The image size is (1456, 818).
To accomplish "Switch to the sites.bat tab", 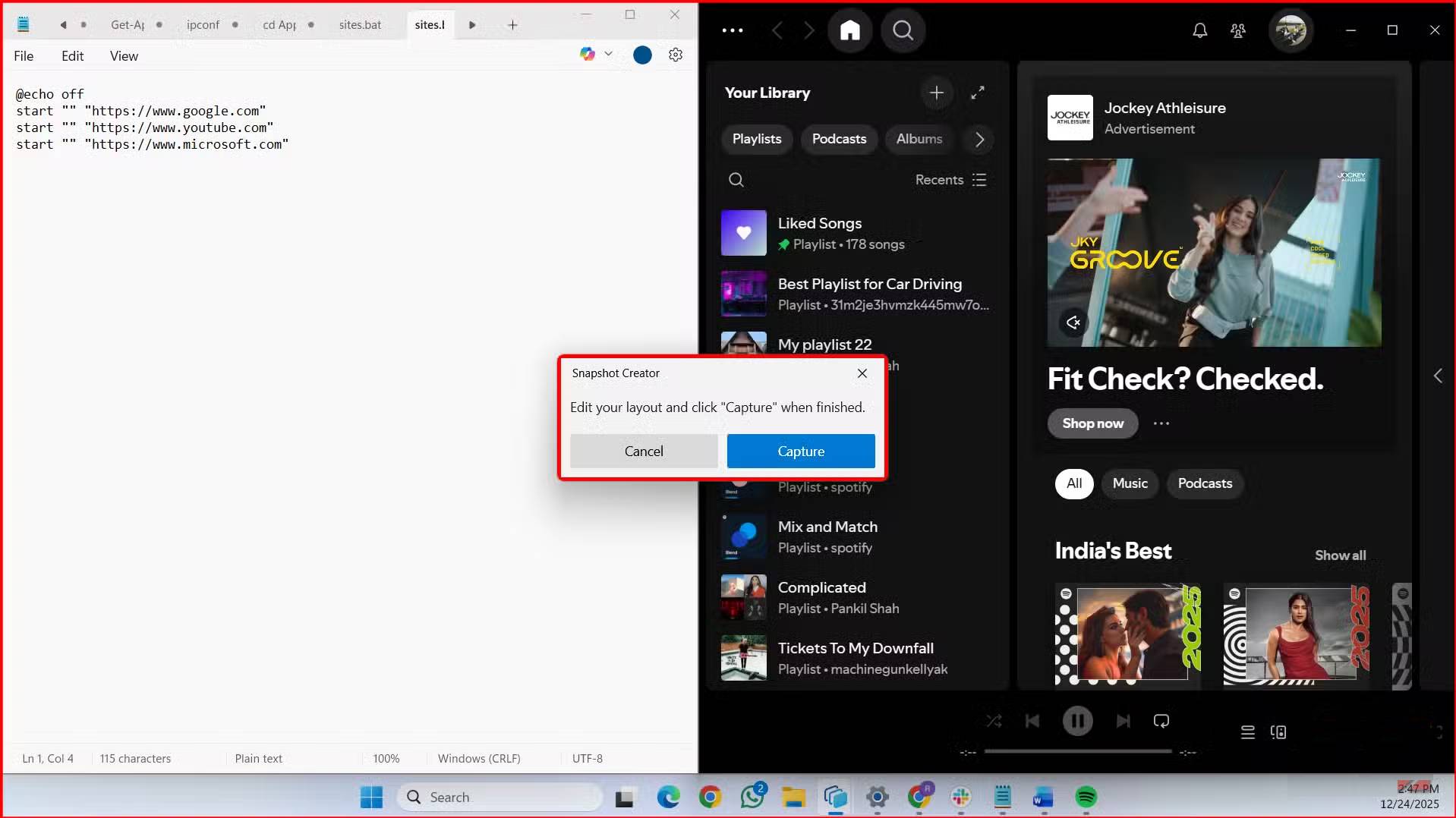I will [360, 25].
